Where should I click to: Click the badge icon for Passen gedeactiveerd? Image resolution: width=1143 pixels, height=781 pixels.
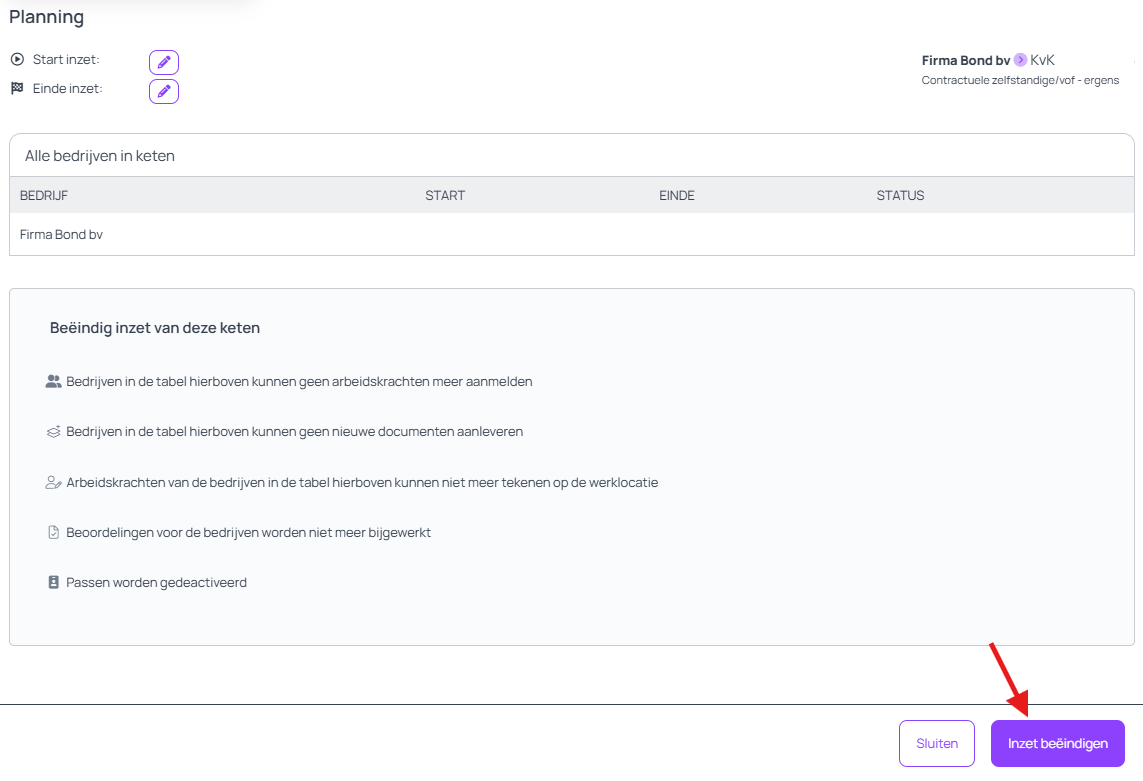54,582
